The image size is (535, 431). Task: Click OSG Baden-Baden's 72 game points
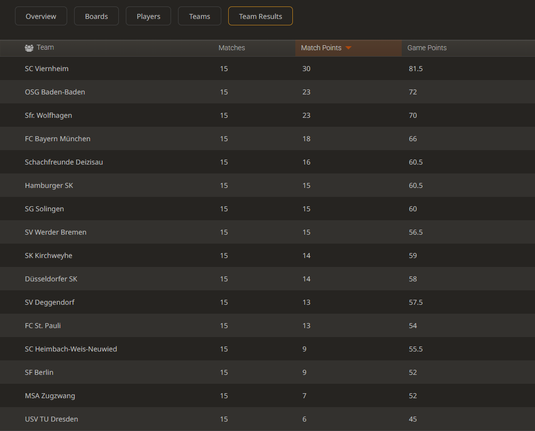[x=413, y=92]
